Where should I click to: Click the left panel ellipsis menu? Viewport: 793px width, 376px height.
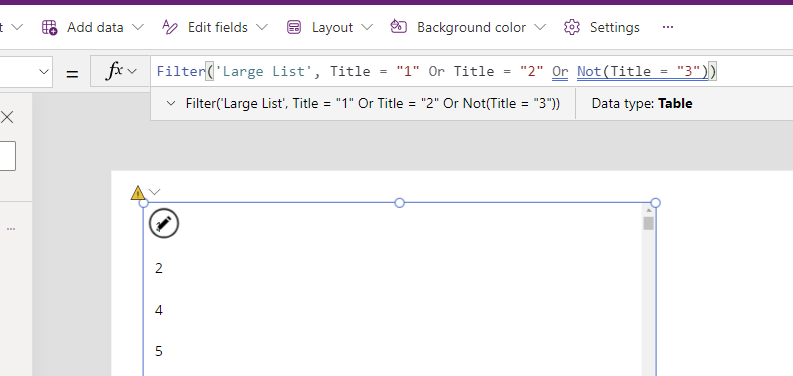11,229
